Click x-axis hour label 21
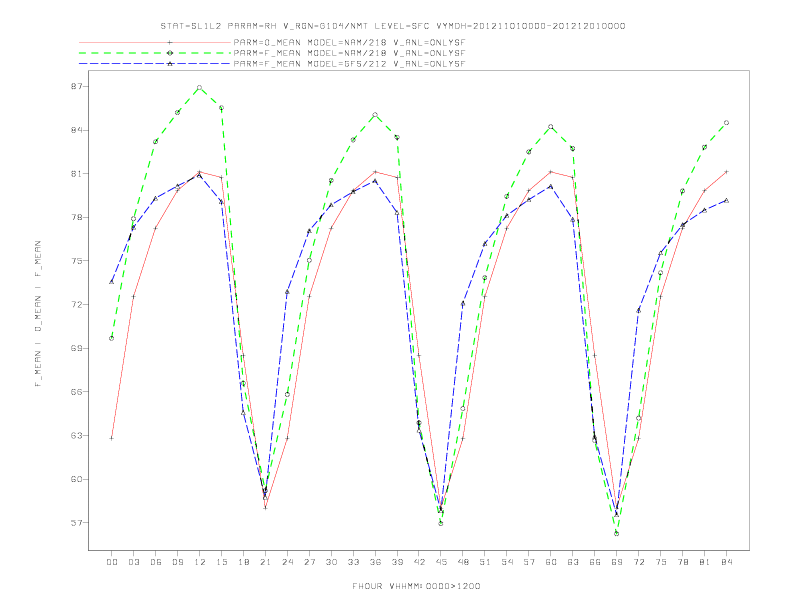The height and width of the screenshot is (612, 792). click(x=265, y=562)
